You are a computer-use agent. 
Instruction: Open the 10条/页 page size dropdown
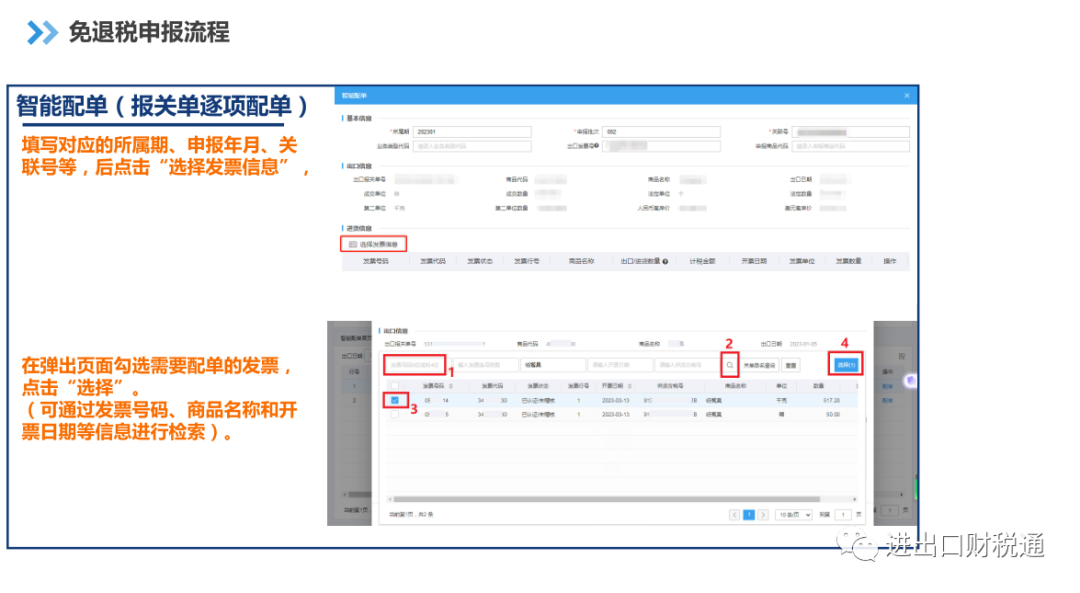coord(793,514)
